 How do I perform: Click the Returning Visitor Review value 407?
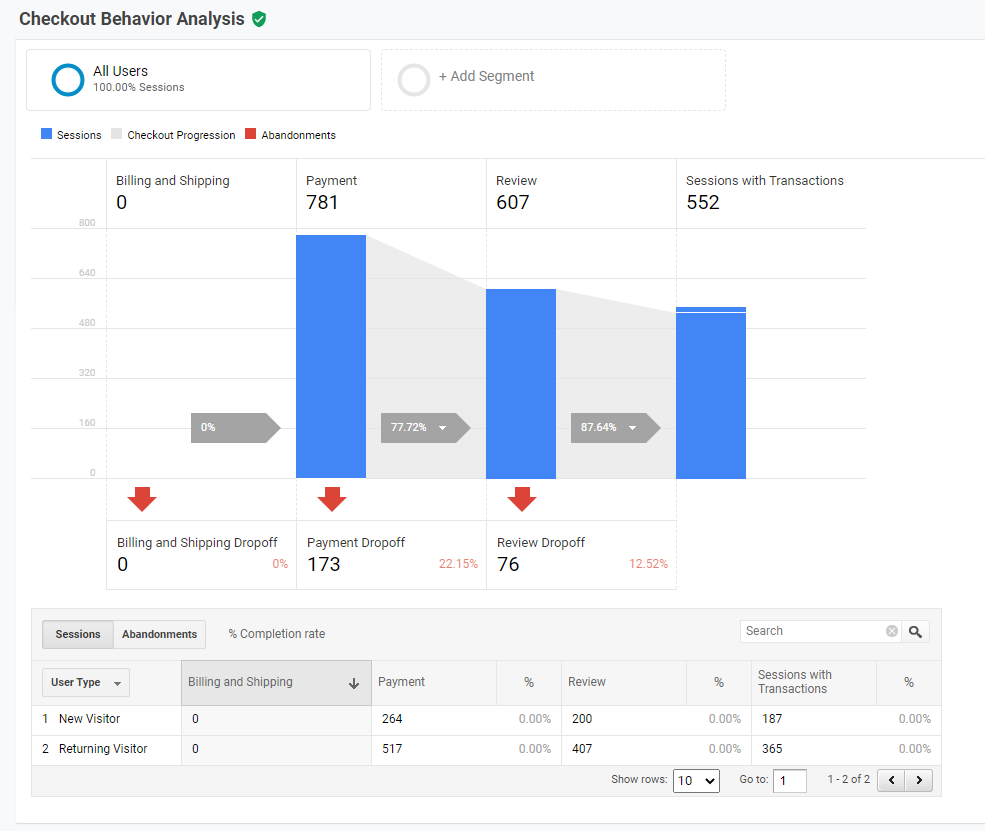pos(582,749)
